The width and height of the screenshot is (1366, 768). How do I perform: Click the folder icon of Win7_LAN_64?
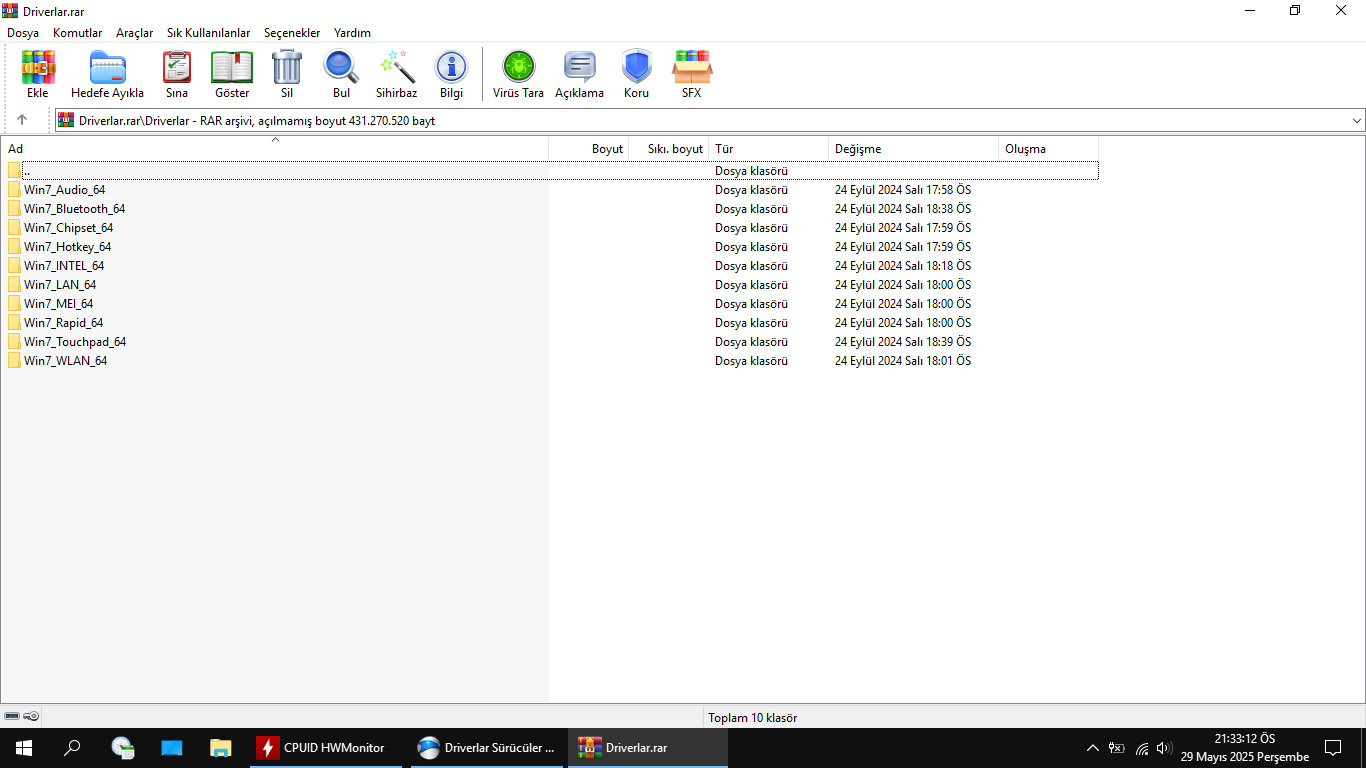coord(14,285)
